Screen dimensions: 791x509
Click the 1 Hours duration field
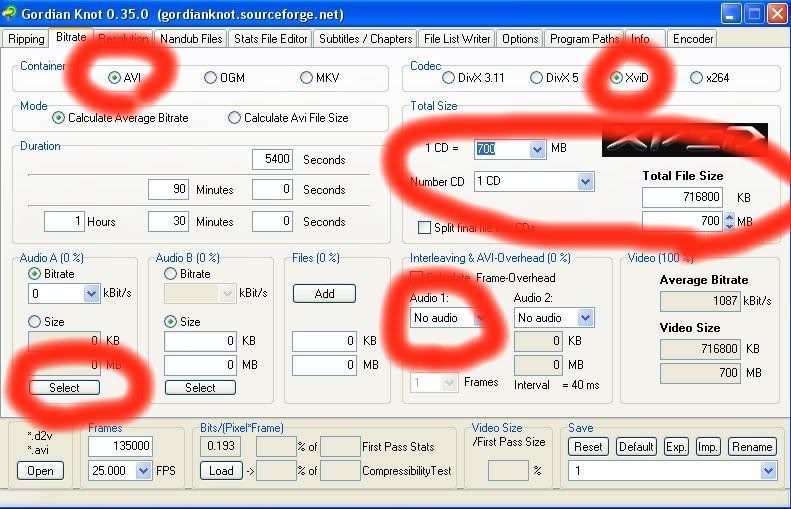point(64,221)
